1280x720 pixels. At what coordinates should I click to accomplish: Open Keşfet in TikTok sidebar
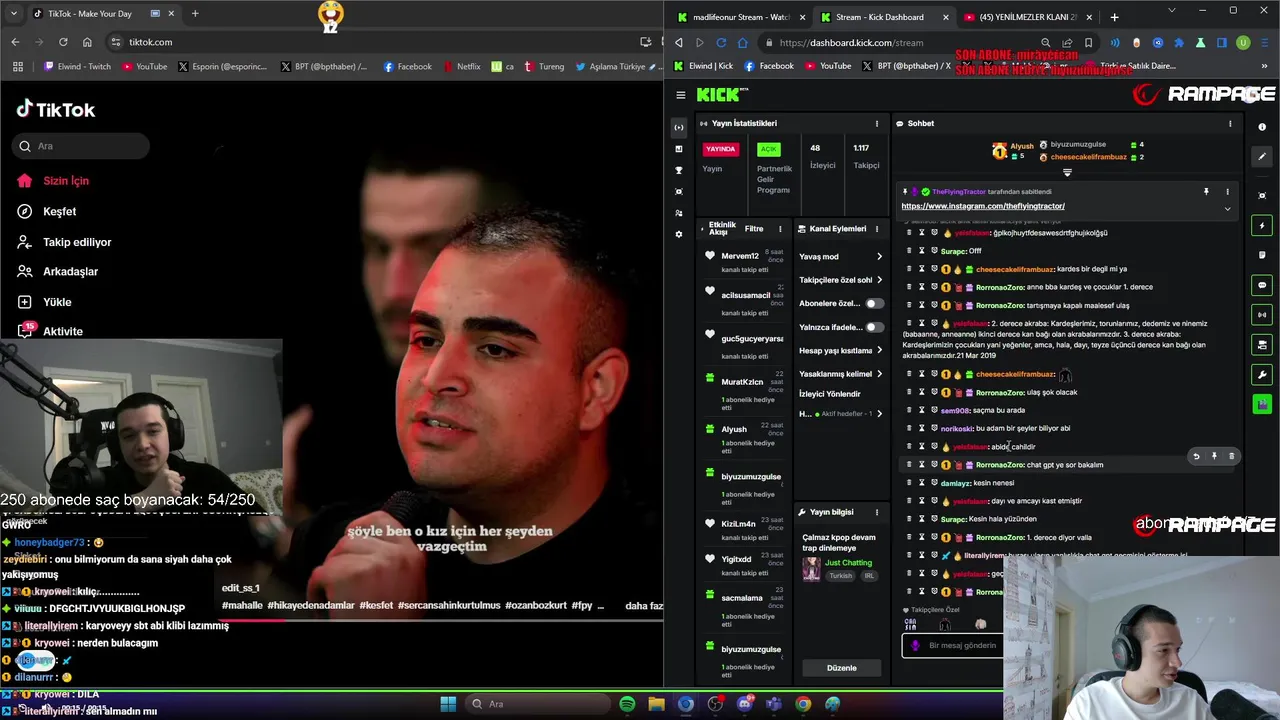[60, 211]
